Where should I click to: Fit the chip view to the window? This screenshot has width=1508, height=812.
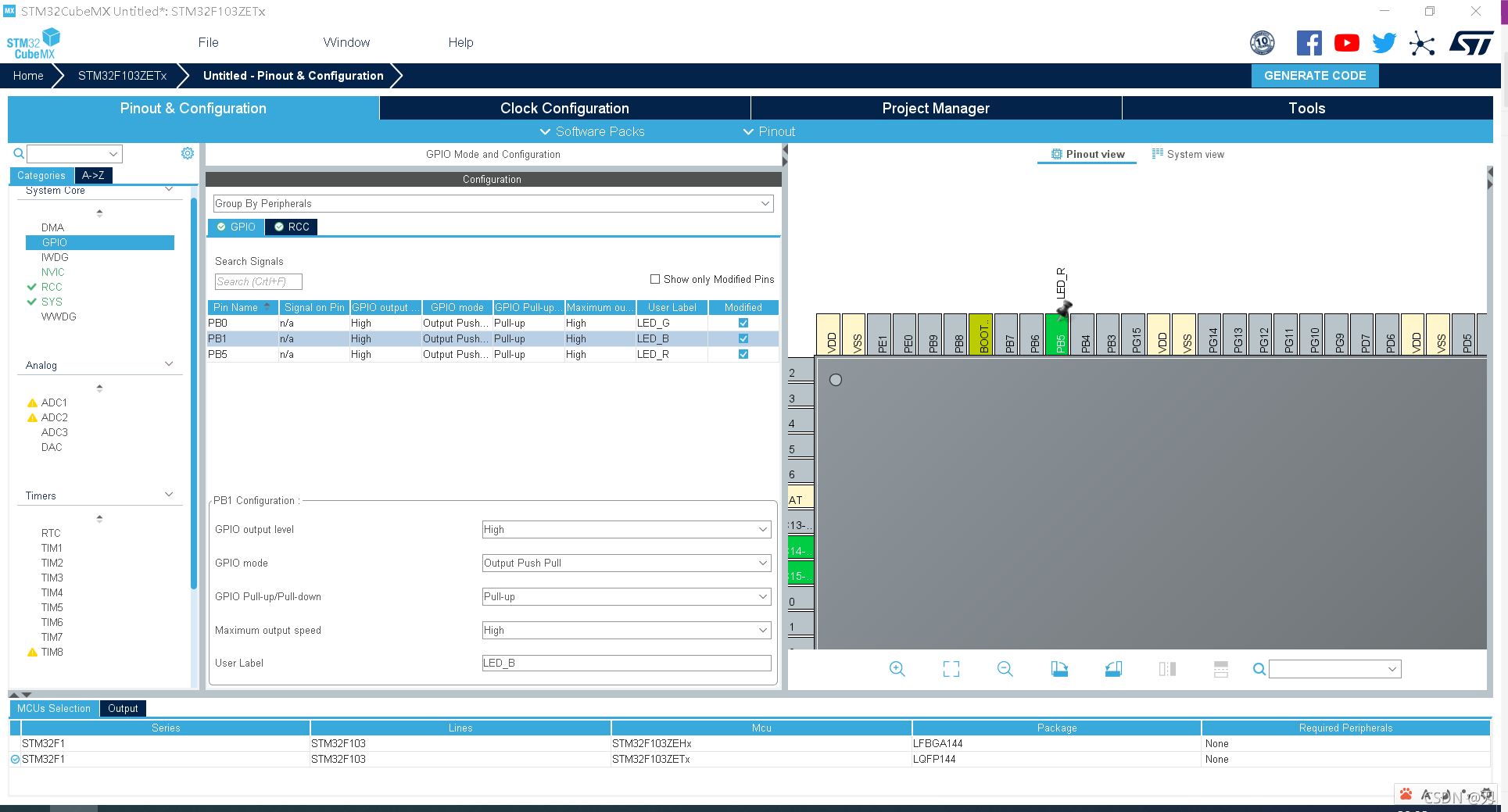click(951, 669)
